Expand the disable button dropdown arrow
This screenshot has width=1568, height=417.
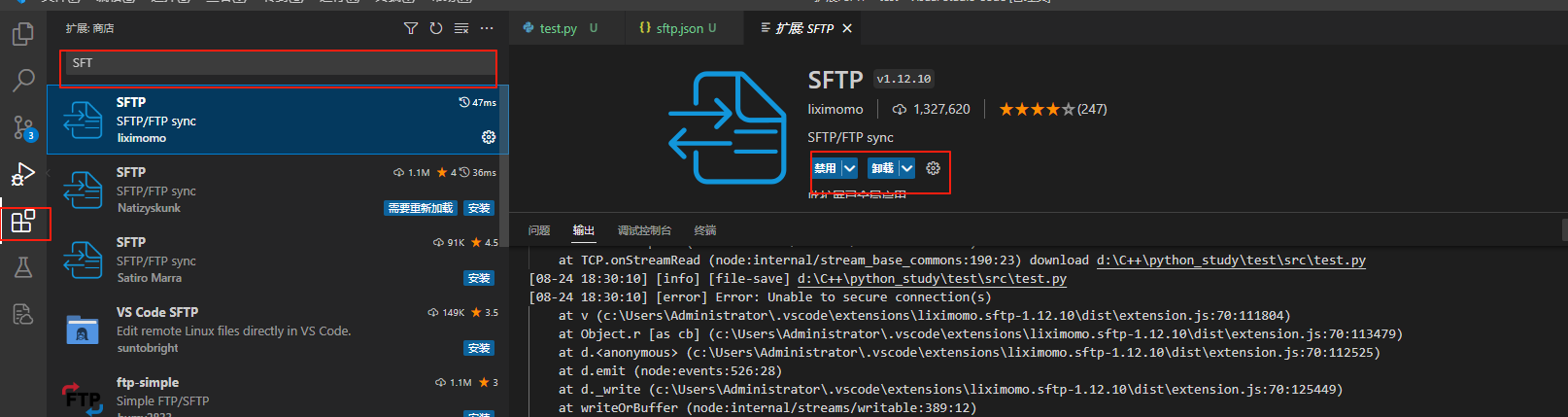tap(850, 168)
